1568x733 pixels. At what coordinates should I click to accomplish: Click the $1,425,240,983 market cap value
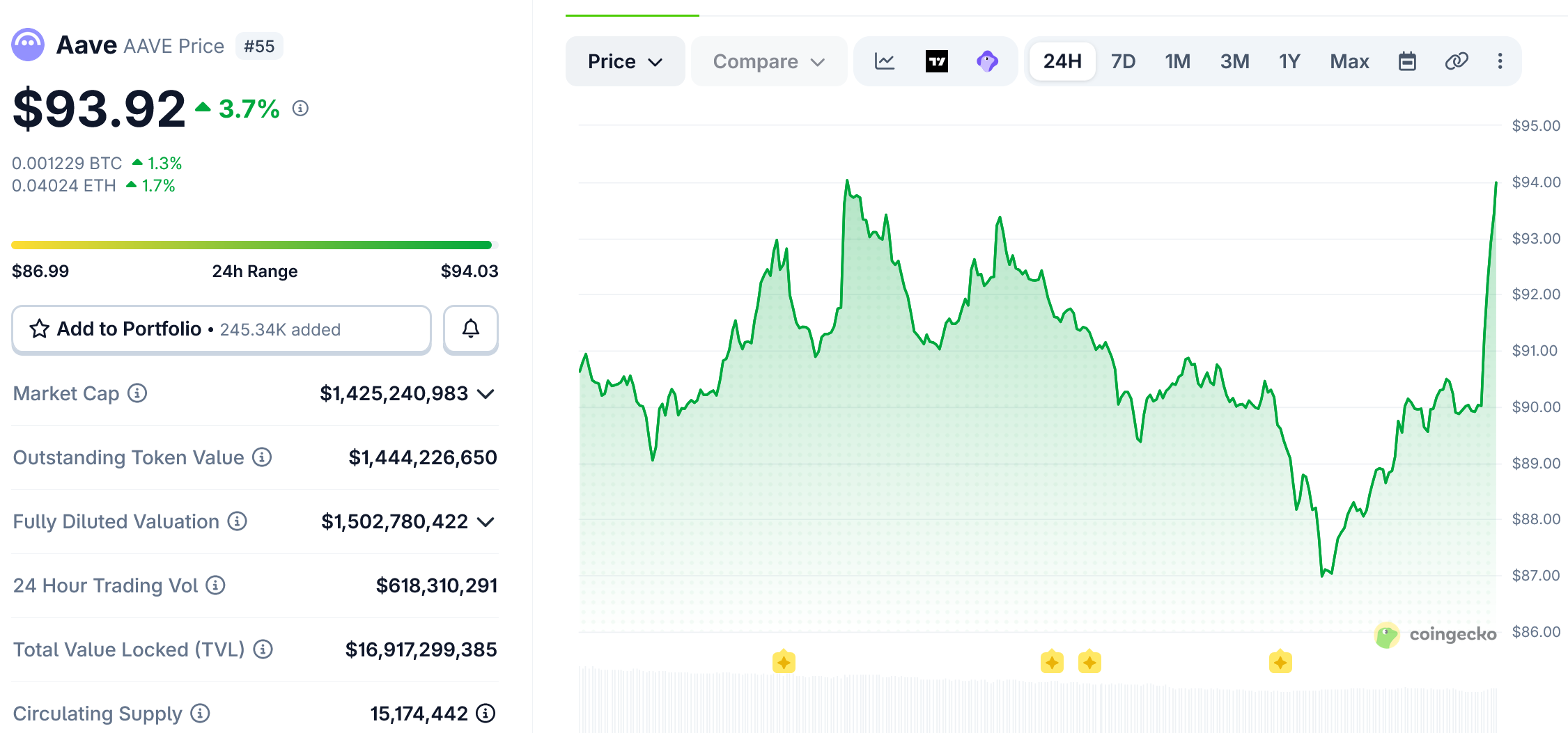tap(394, 394)
